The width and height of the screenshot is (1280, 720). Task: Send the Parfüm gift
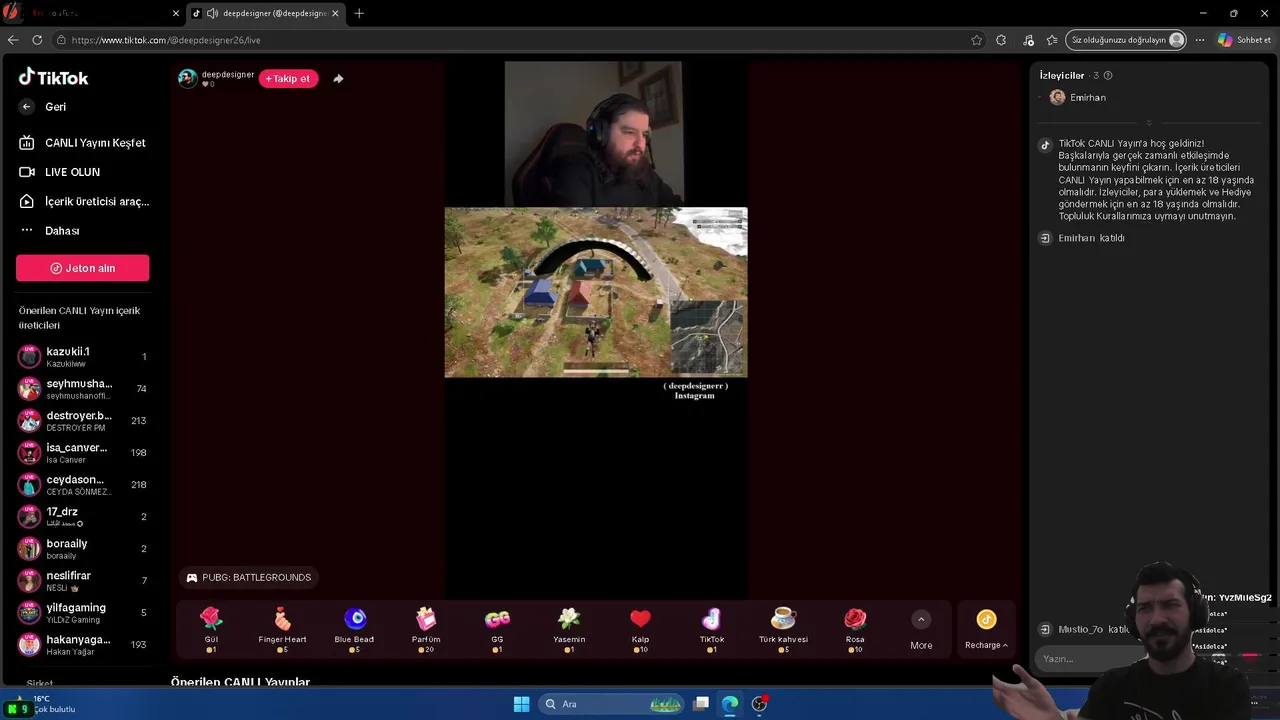point(426,630)
